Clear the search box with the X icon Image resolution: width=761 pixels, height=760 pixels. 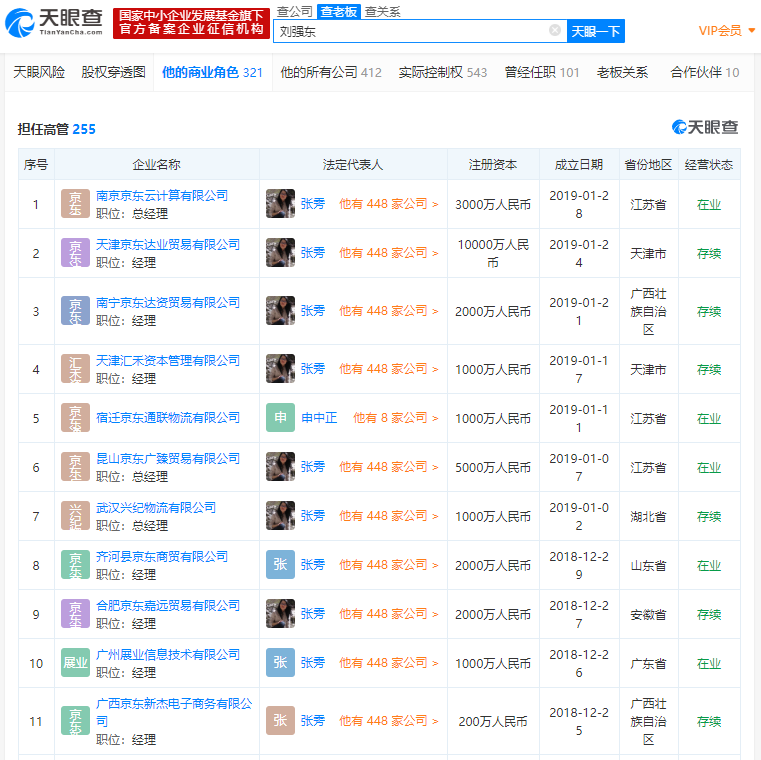(555, 30)
